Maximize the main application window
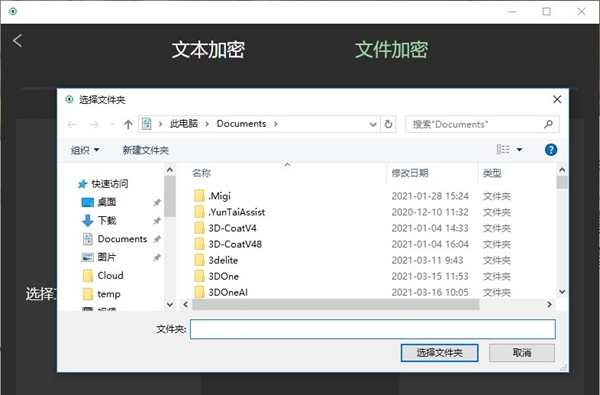The width and height of the screenshot is (600, 395). click(x=546, y=11)
